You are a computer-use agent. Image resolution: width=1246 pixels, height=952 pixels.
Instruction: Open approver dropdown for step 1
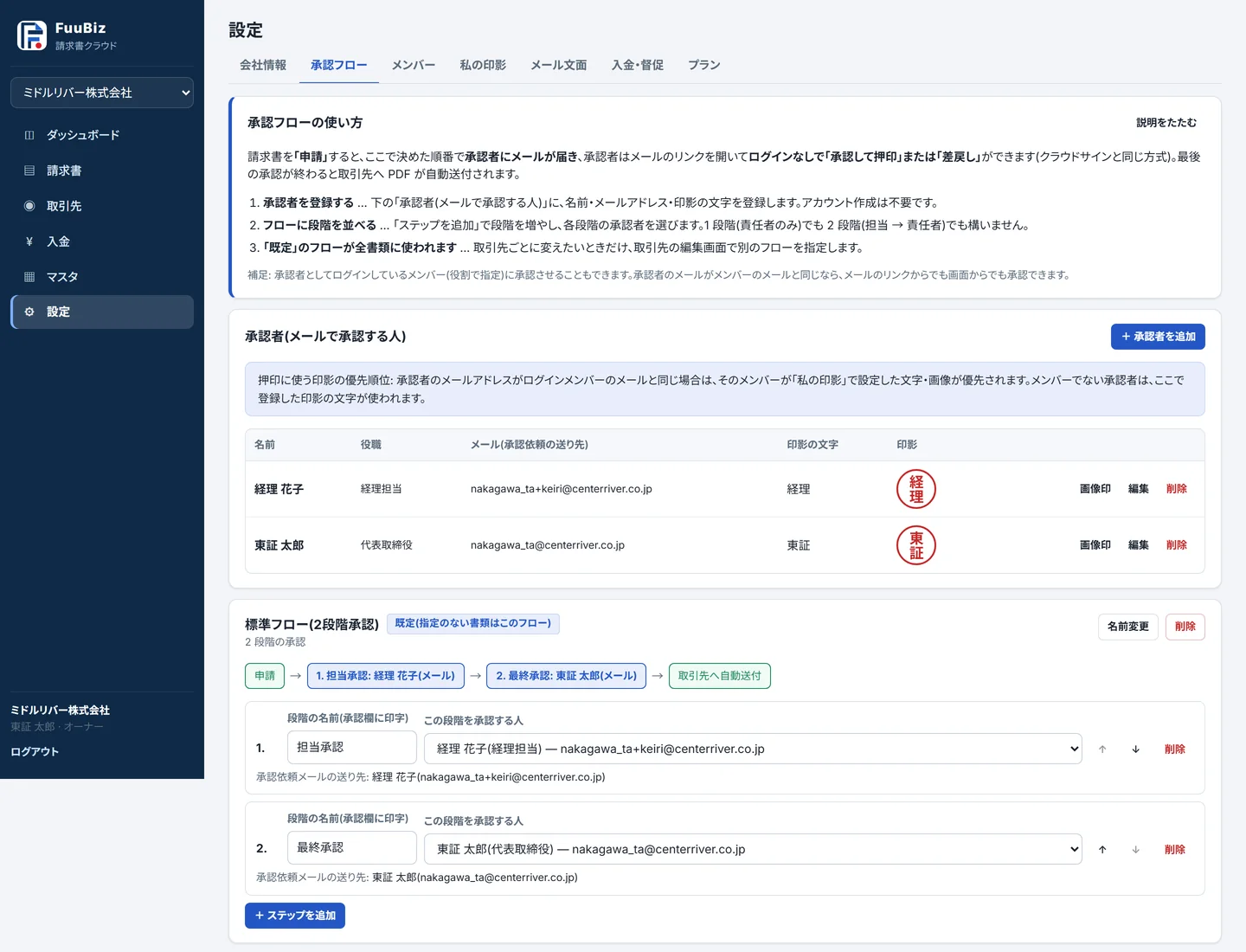point(753,749)
